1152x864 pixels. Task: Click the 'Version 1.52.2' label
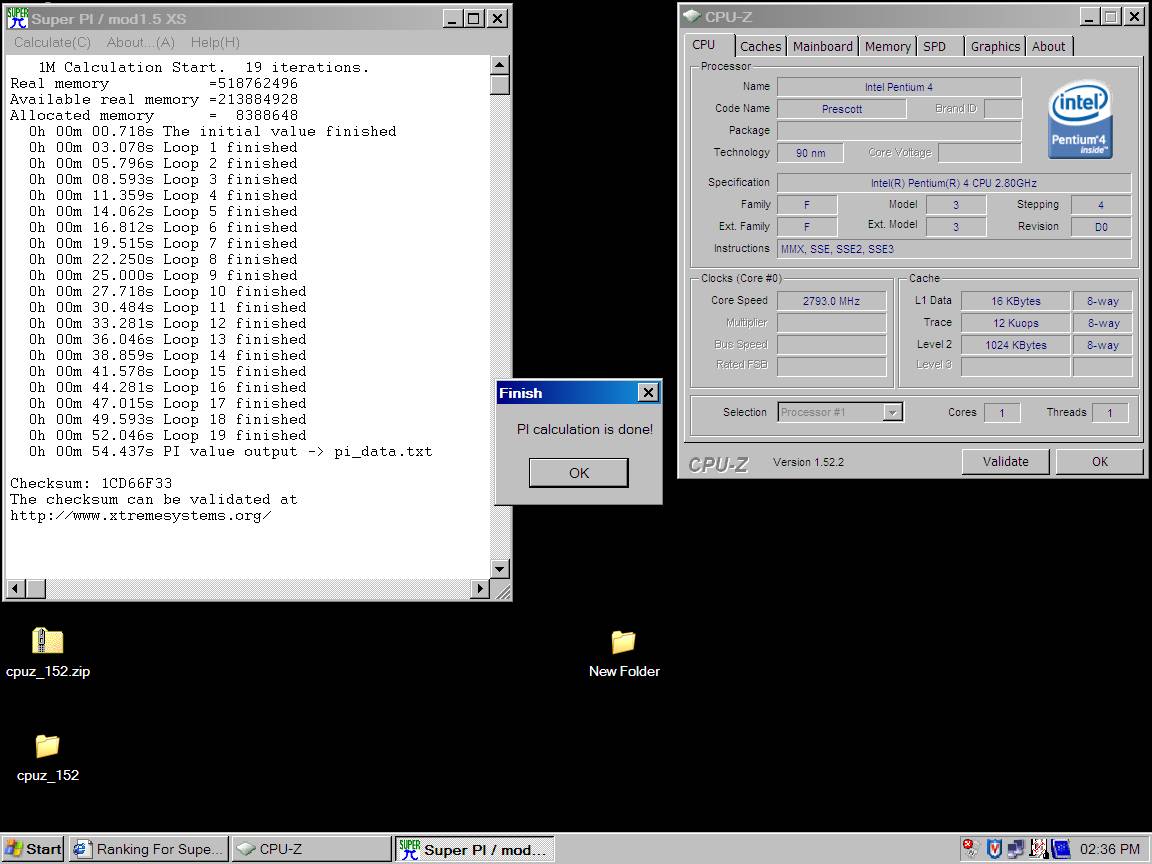pyautogui.click(x=808, y=462)
